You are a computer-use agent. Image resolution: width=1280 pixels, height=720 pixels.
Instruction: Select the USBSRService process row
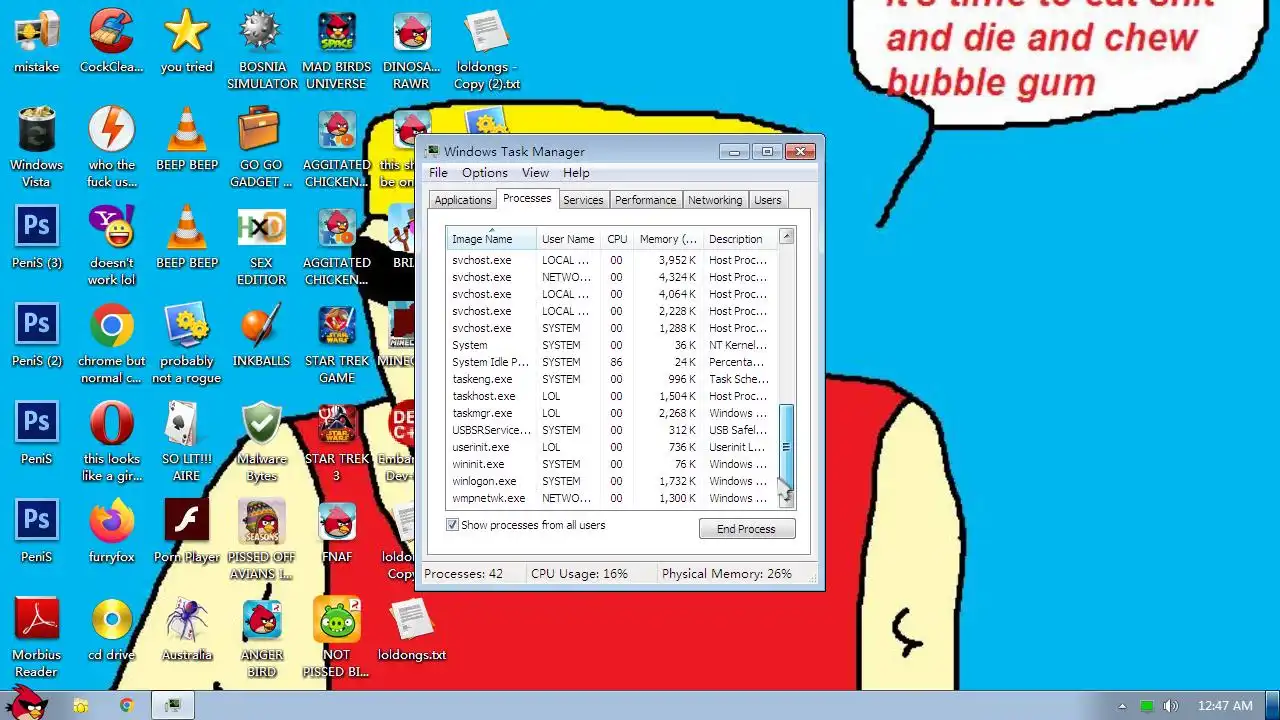pyautogui.click(x=612, y=430)
